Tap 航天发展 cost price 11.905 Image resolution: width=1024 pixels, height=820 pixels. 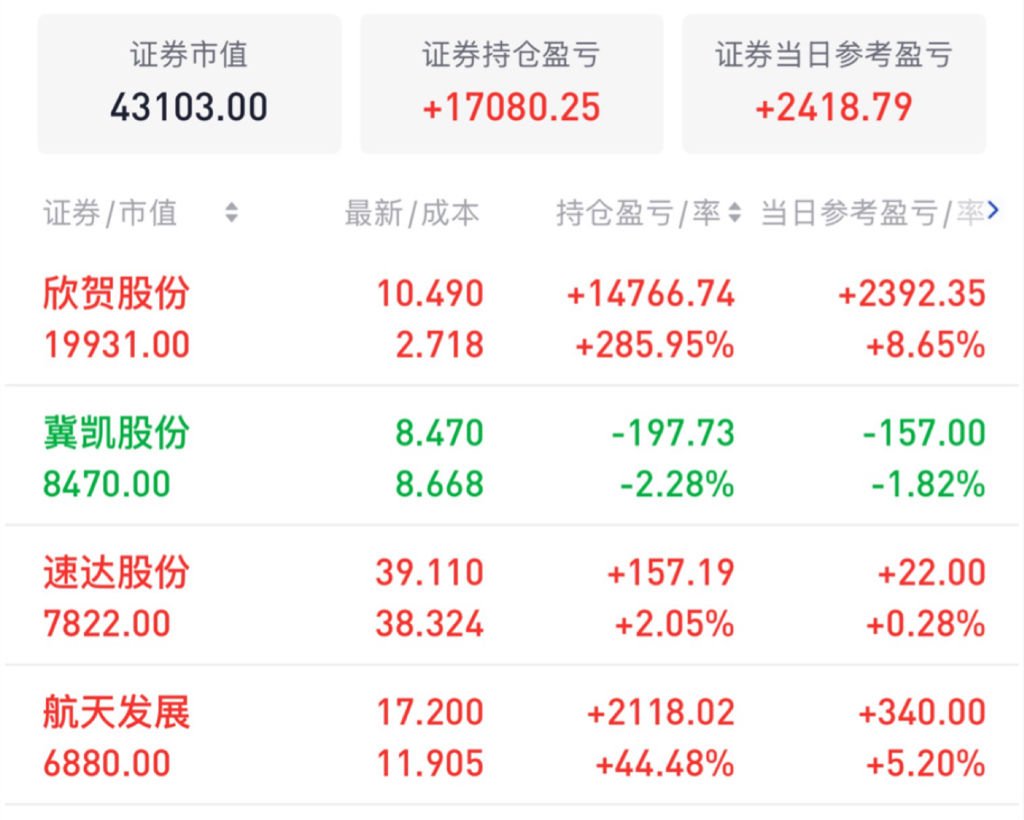tap(430, 764)
